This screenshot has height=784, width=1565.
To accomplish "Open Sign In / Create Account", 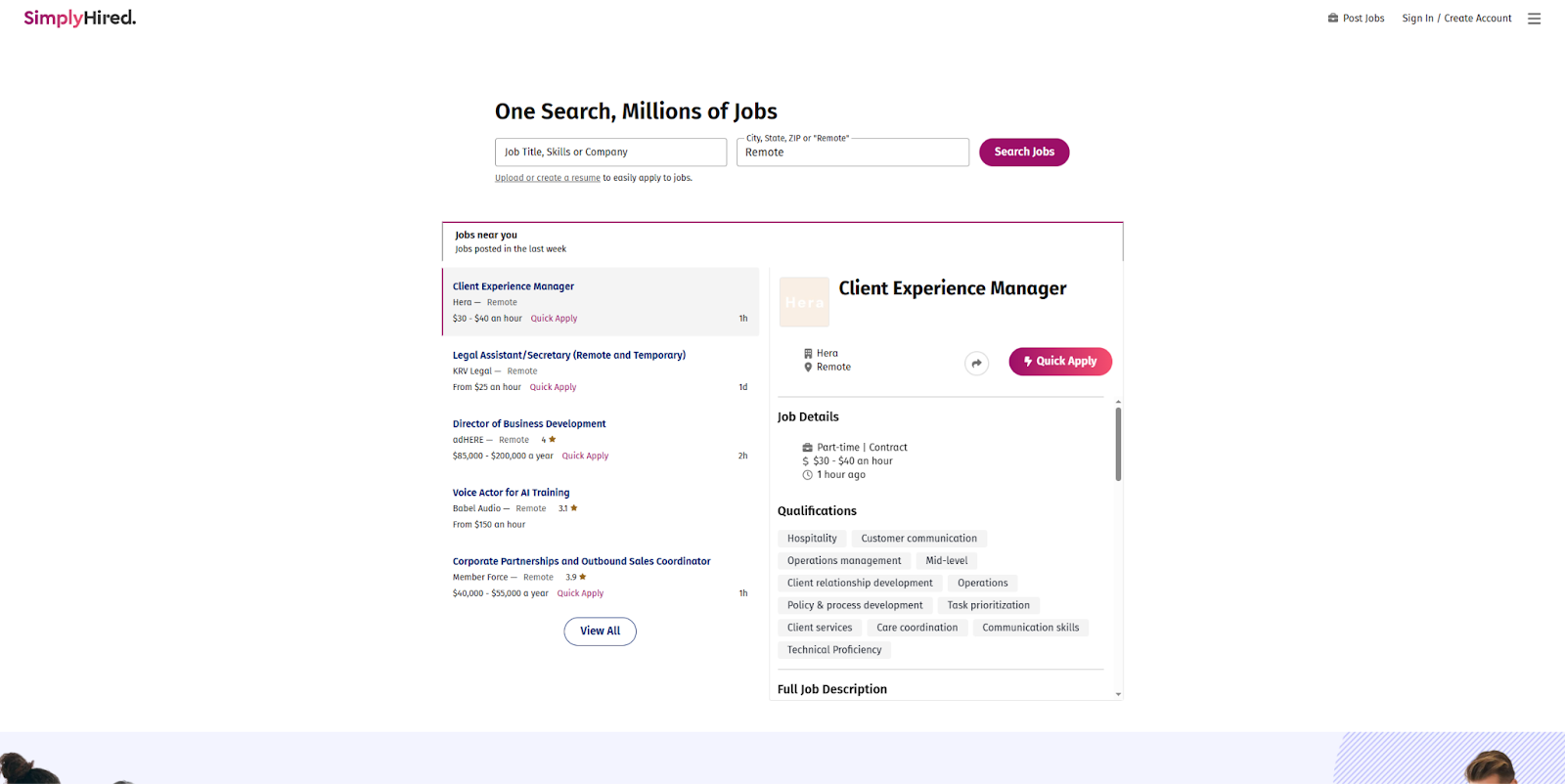I will (x=1456, y=19).
